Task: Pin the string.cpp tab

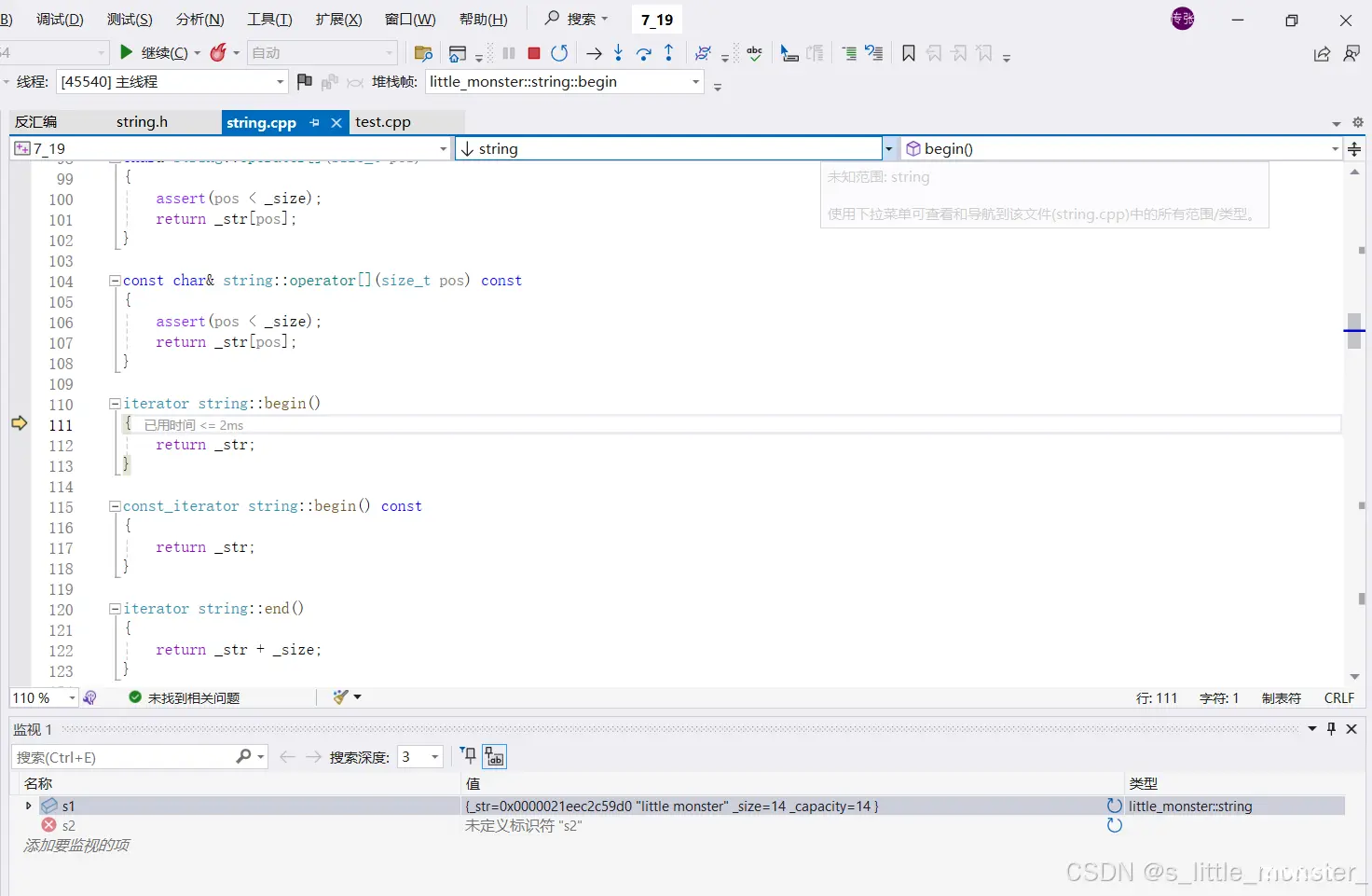Action: click(315, 122)
